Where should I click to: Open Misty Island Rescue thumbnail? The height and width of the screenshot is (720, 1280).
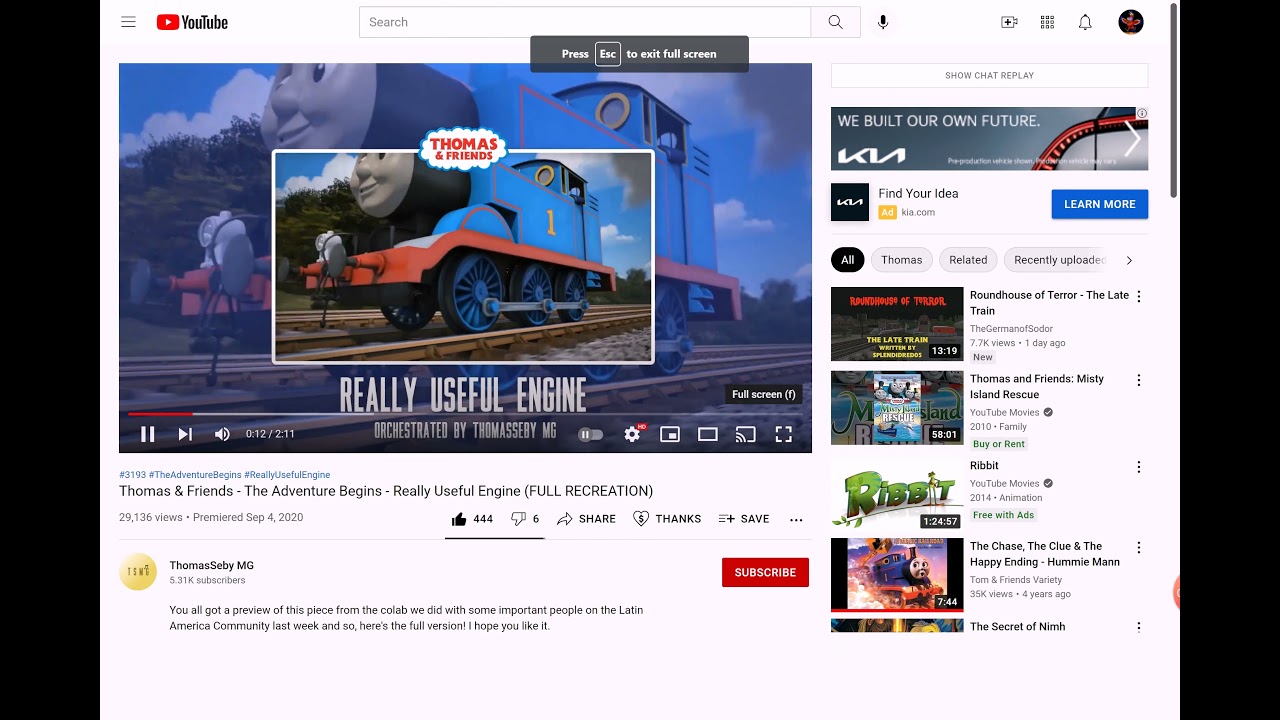pos(897,408)
